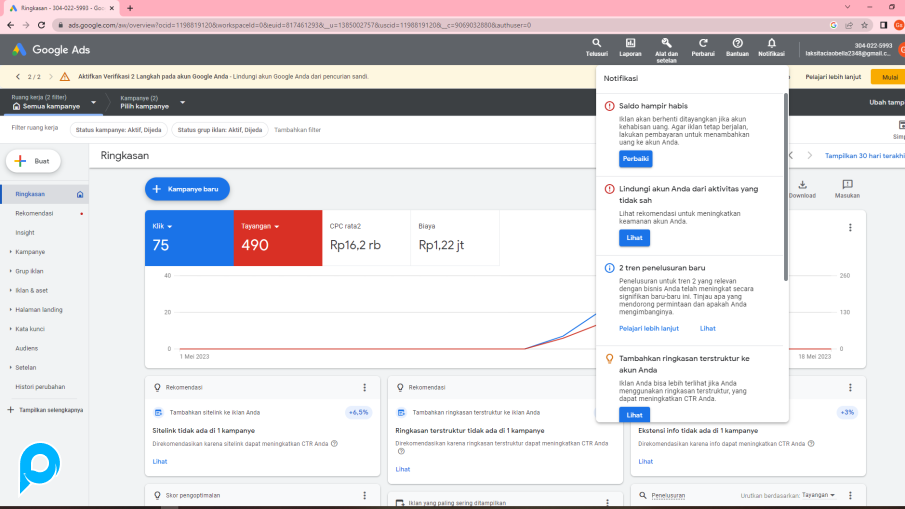Click the Notifikasi bell icon
This screenshot has height=509, width=905.
(x=771, y=44)
